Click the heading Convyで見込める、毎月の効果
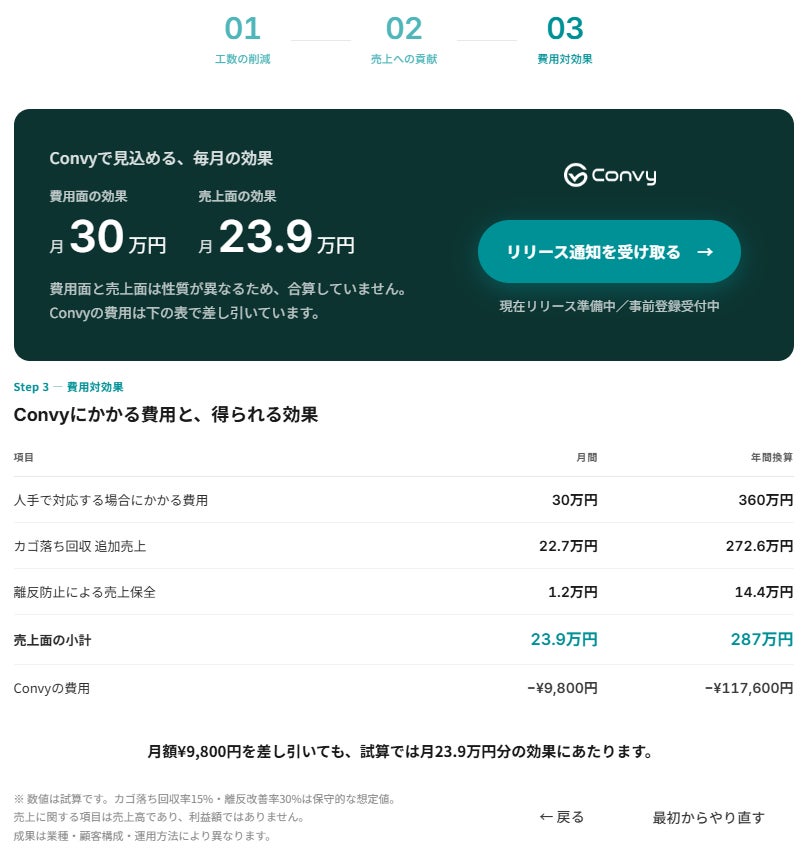Viewport: 811px width, 850px height. click(x=161, y=158)
